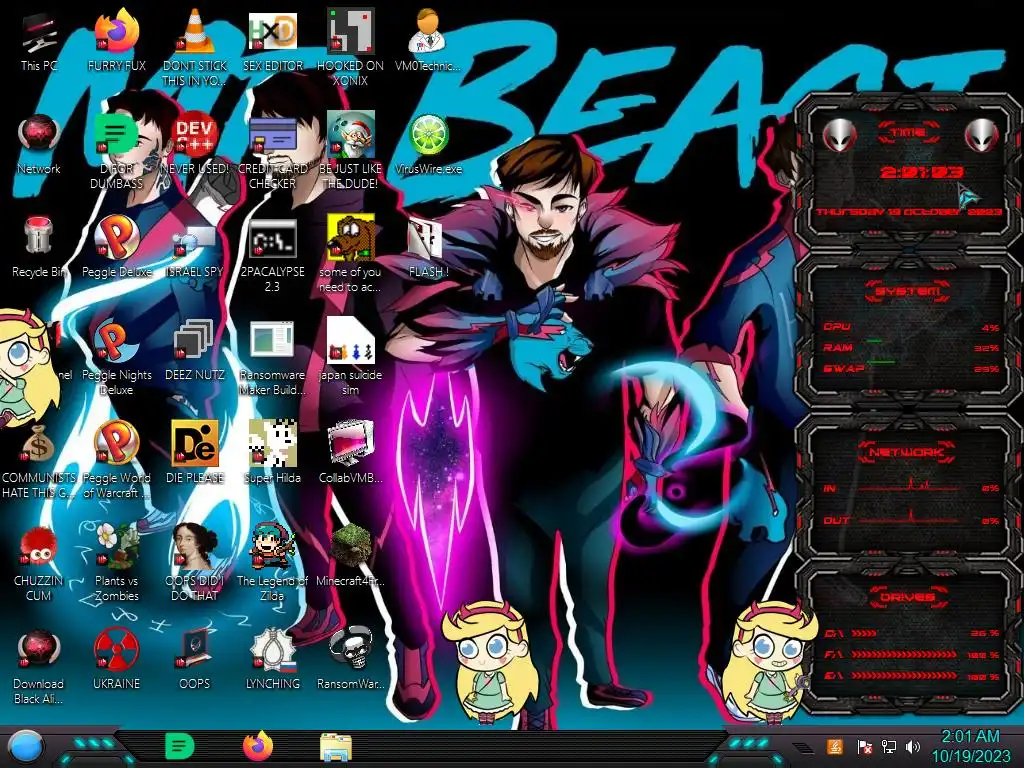Click the SYSTEM widget header
Viewport: 1024px width, 768px height.
908,291
